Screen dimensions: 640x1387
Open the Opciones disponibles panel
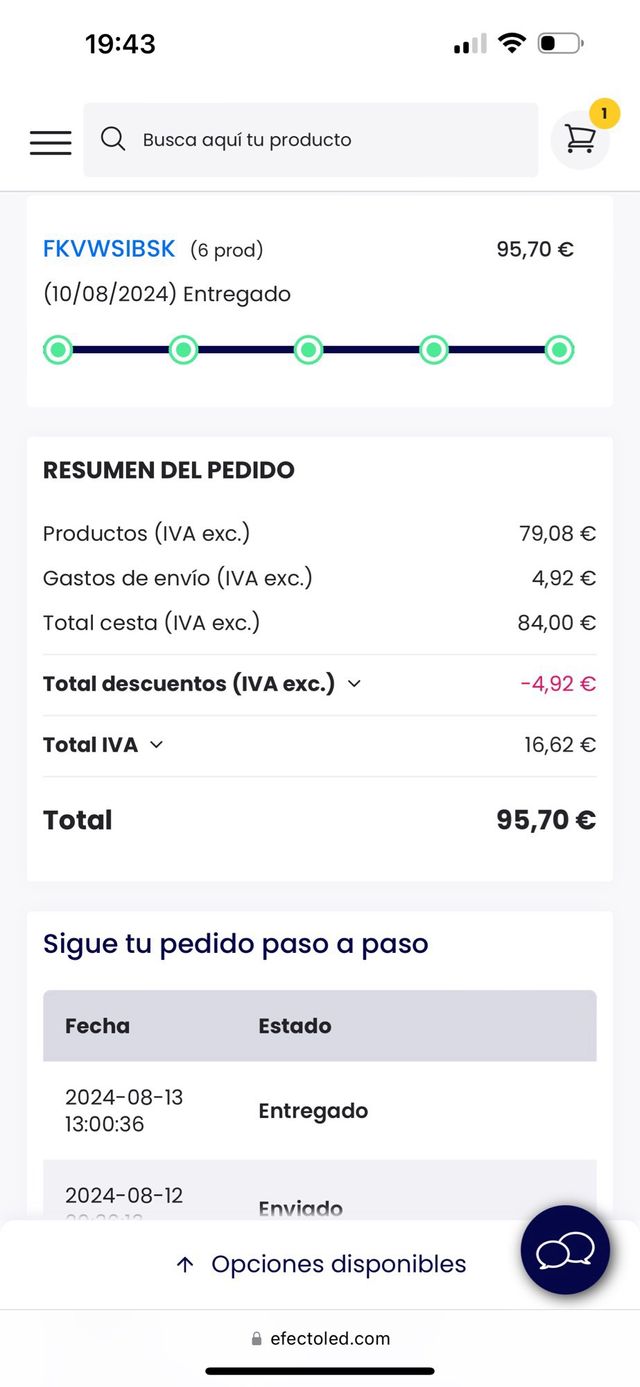pyautogui.click(x=338, y=1264)
